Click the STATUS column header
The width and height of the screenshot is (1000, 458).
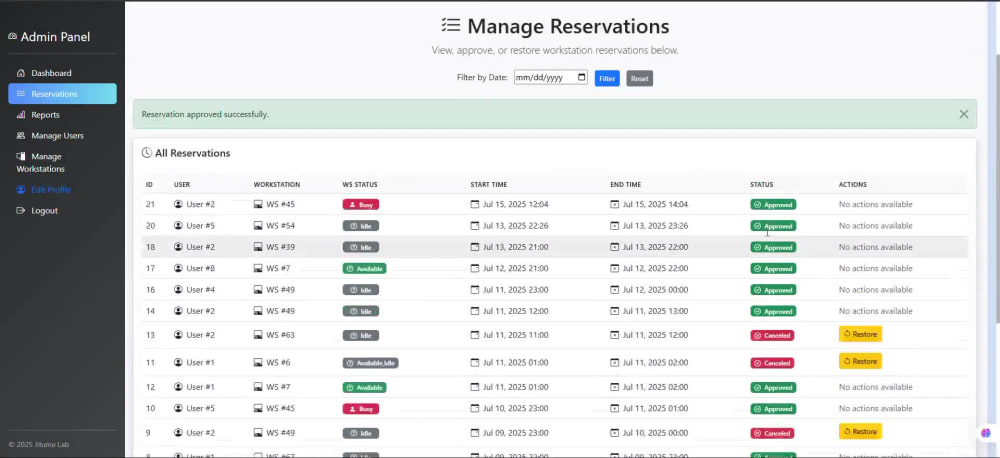(761, 184)
